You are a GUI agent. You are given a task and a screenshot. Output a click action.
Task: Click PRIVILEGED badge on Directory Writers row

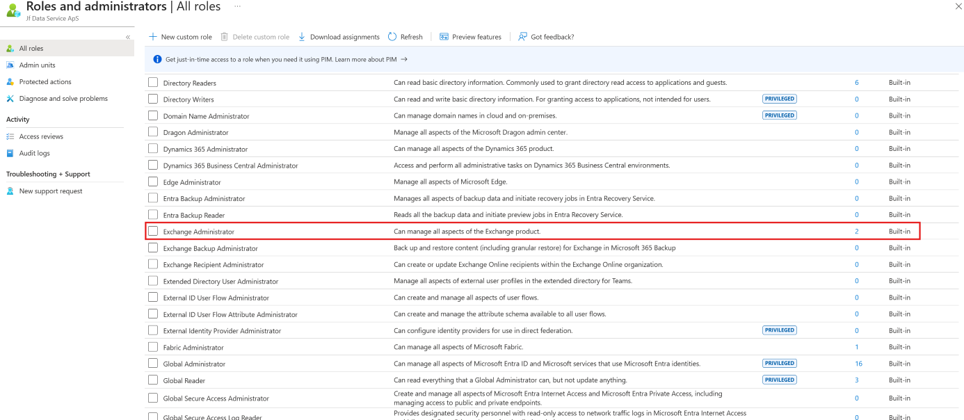[x=779, y=98]
